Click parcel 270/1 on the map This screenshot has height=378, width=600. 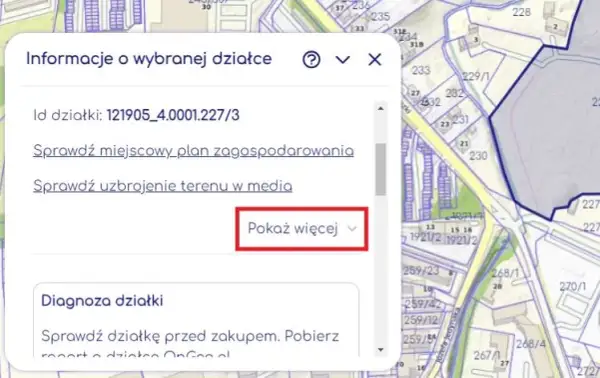(x=572, y=286)
